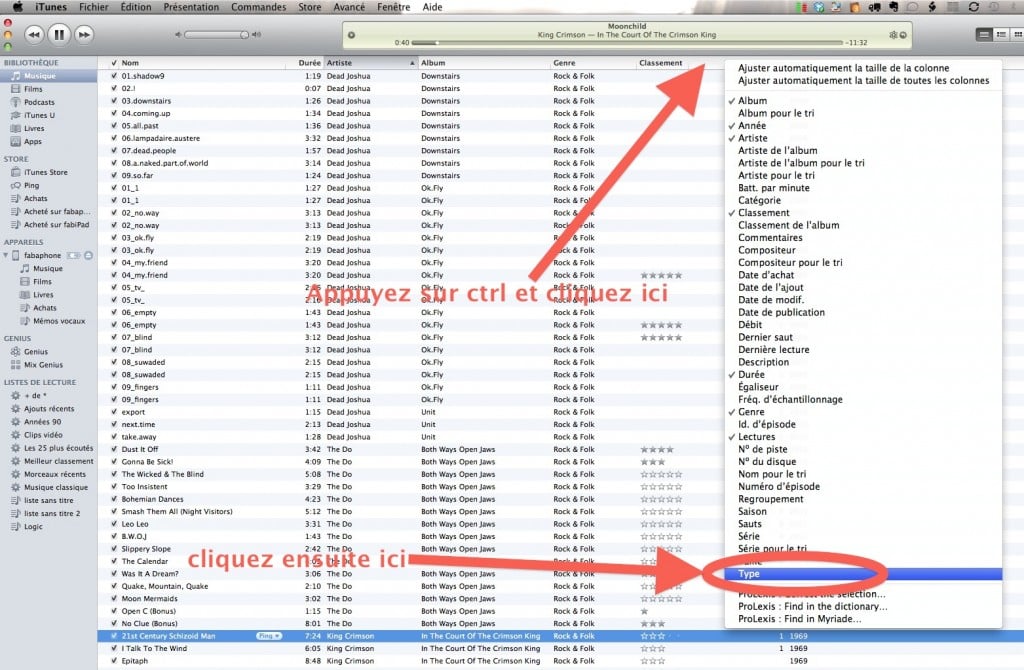Uncheck the Too Insistent checkbox

pyautogui.click(x=114, y=487)
